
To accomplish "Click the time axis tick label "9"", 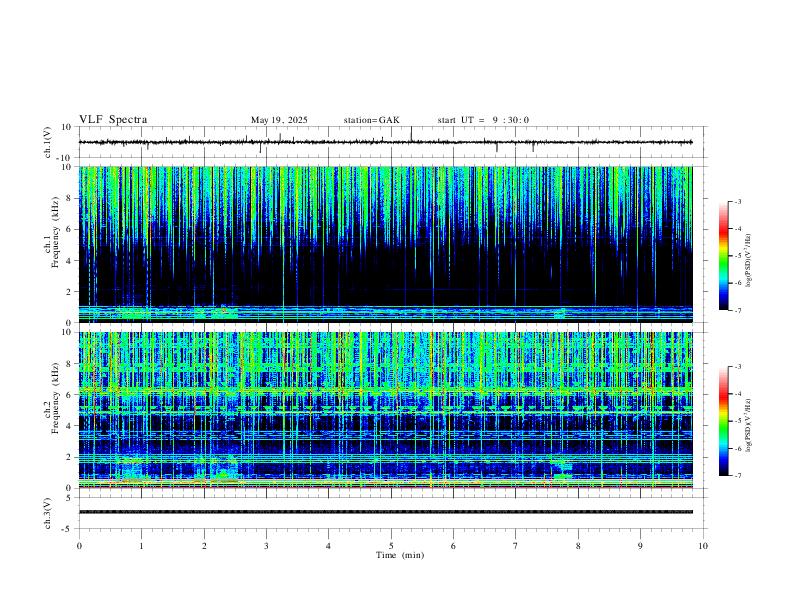I will (640, 546).
